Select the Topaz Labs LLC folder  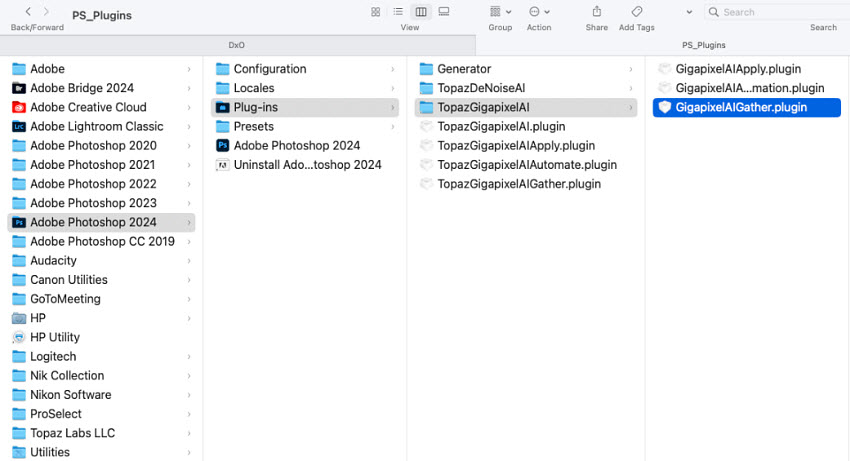click(x=101, y=433)
